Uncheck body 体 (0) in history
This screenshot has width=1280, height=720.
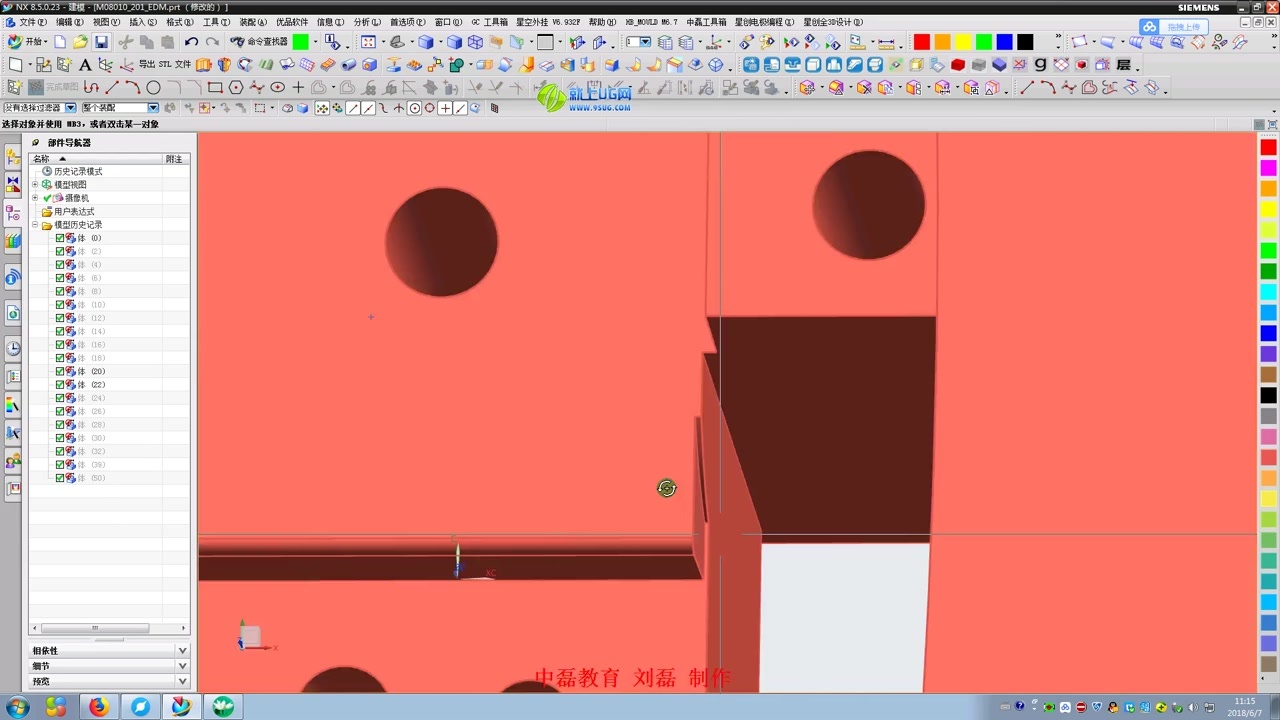pos(60,238)
